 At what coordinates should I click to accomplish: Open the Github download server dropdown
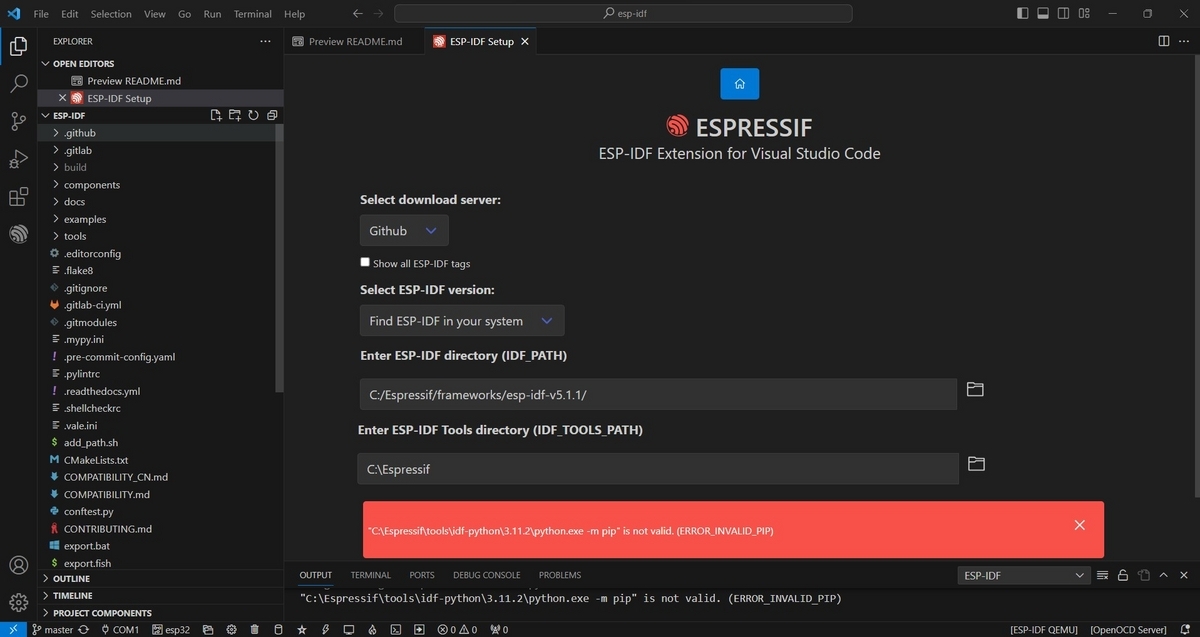coord(404,231)
